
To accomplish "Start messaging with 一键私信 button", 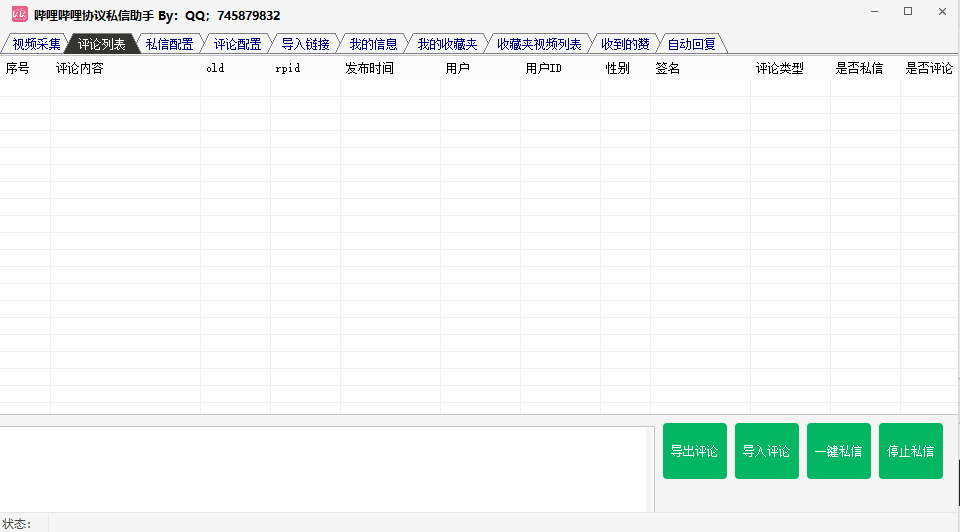I will pyautogui.click(x=838, y=451).
